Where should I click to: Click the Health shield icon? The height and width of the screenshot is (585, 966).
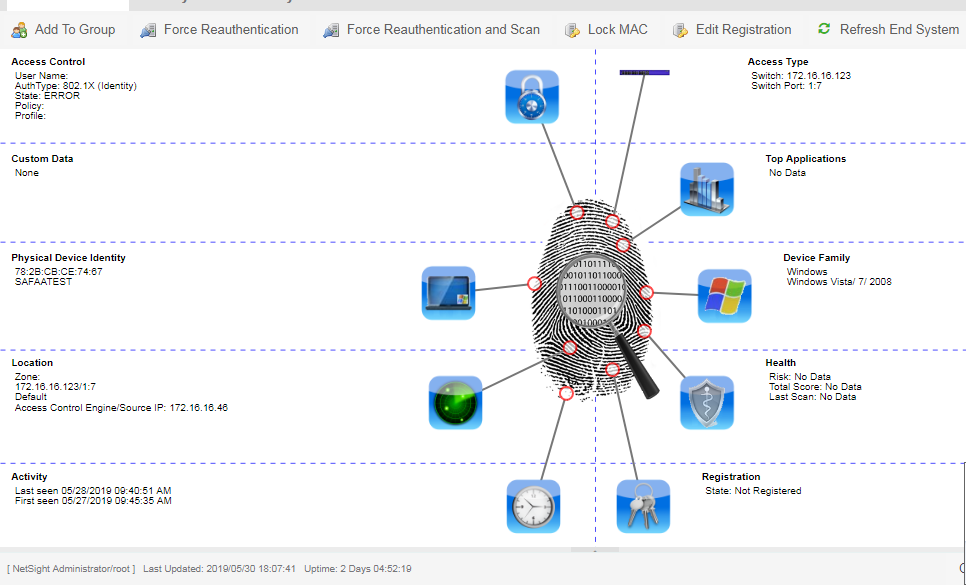coord(707,402)
